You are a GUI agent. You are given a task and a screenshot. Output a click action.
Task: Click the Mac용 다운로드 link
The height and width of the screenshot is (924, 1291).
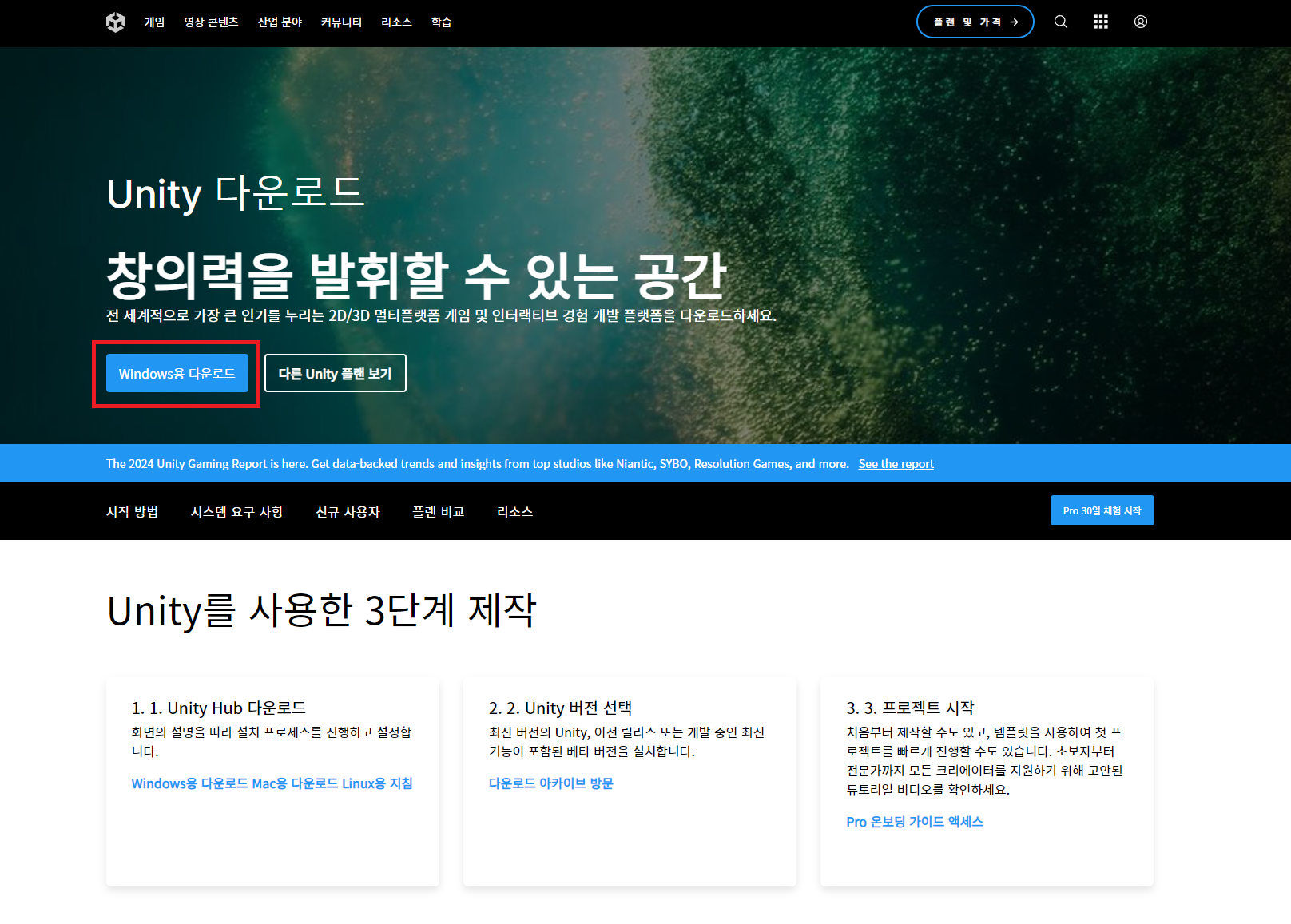pyautogui.click(x=295, y=783)
